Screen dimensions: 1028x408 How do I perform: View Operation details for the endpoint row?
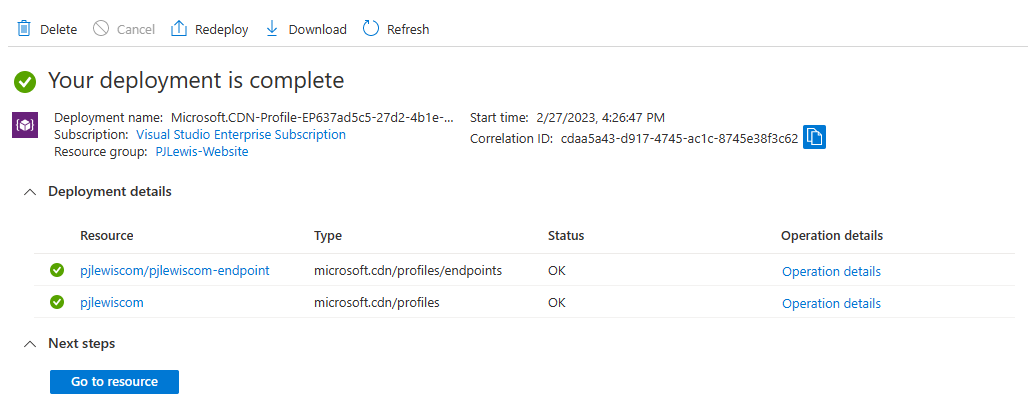click(831, 272)
